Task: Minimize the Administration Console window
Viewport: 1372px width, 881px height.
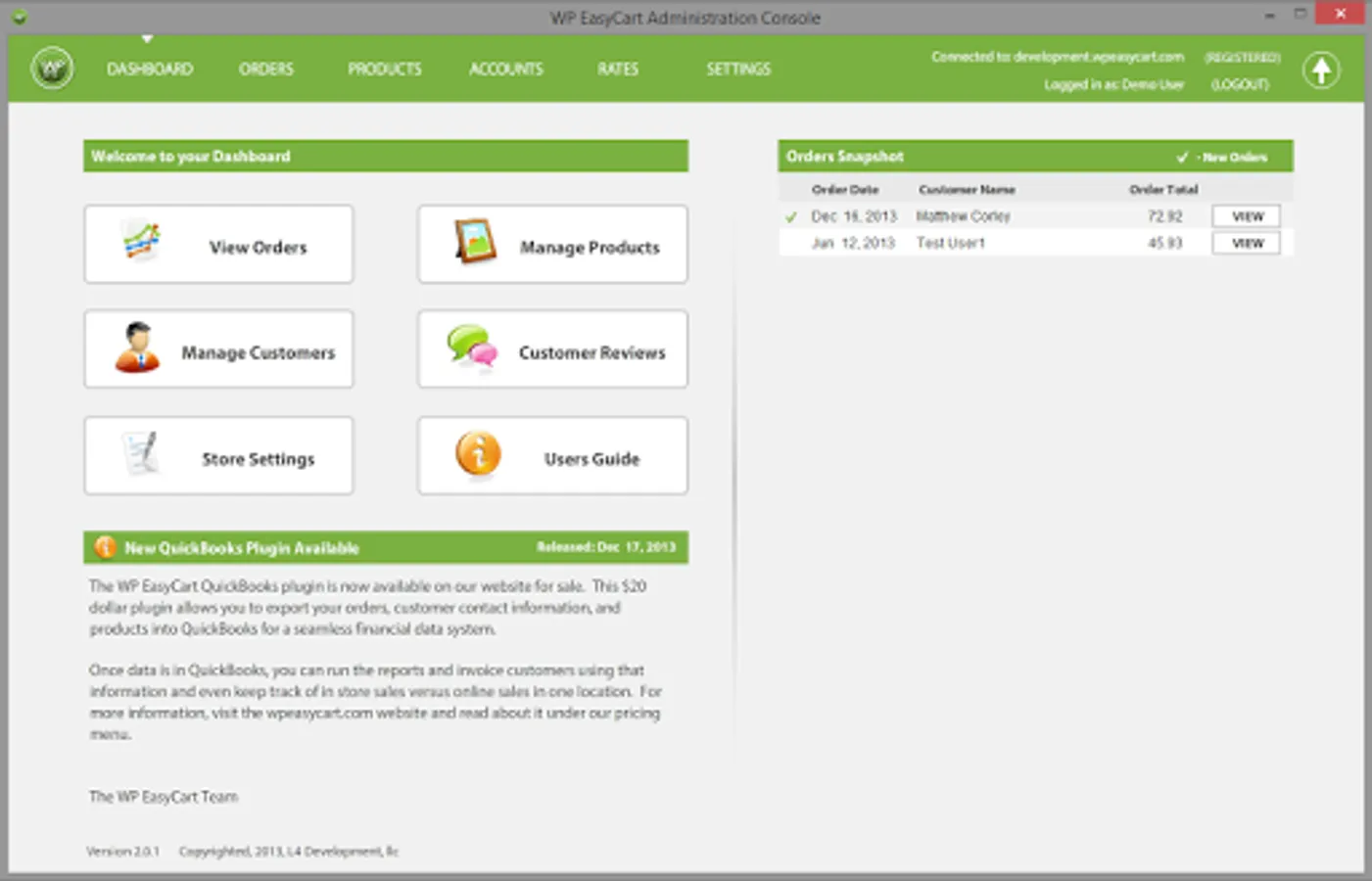Action: (x=1269, y=16)
